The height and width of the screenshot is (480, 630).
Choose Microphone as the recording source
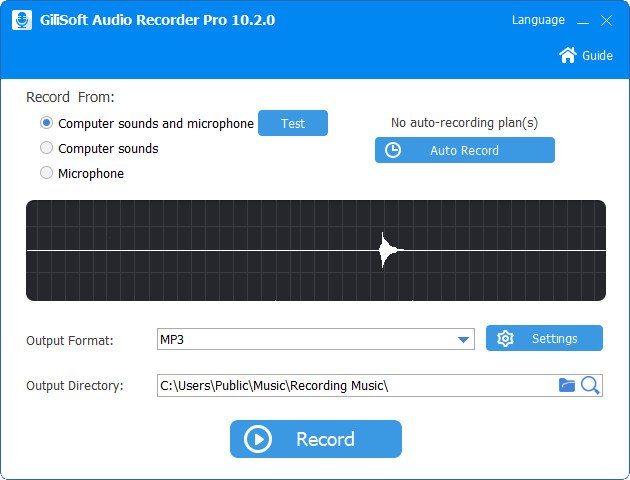[x=46, y=173]
